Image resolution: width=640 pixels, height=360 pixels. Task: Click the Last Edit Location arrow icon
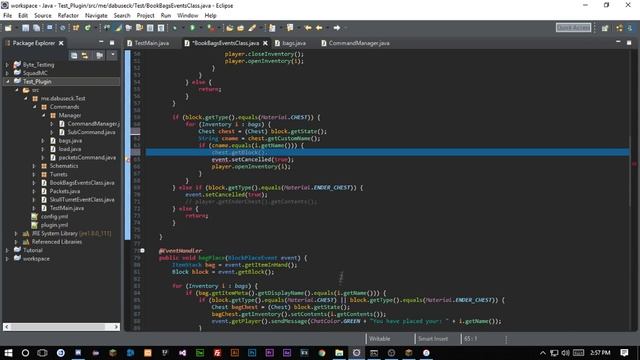pyautogui.click(x=308, y=28)
